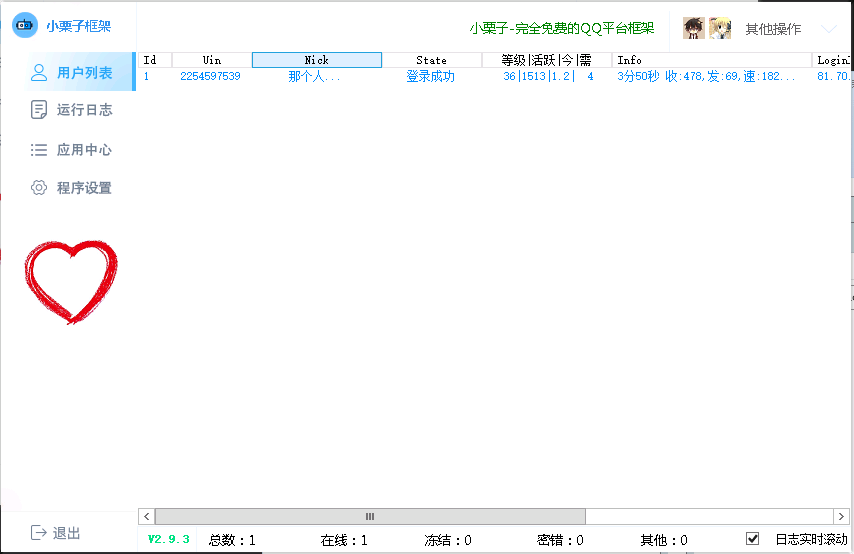
Task: Sort by Uin column header
Action: coord(212,60)
